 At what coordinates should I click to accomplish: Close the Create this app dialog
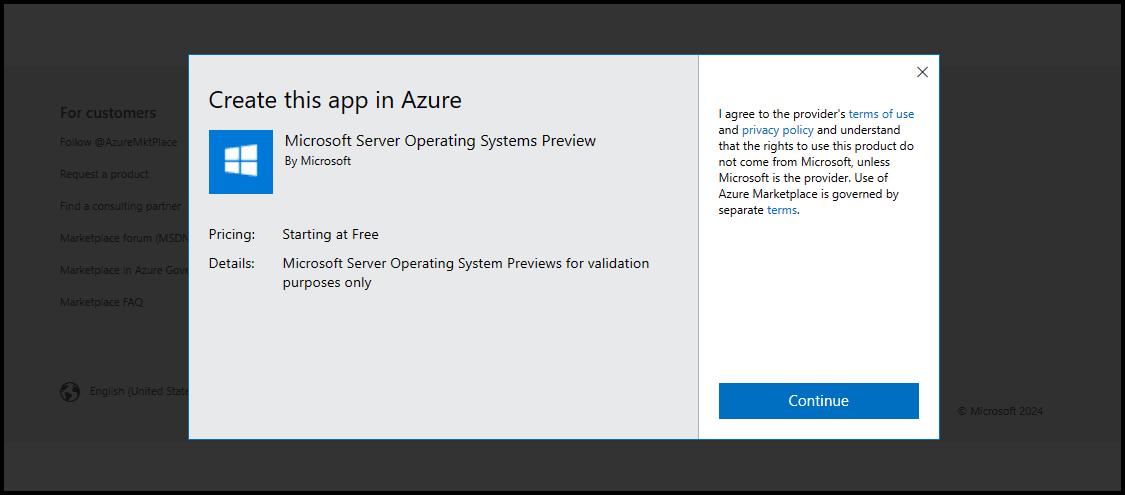(922, 72)
